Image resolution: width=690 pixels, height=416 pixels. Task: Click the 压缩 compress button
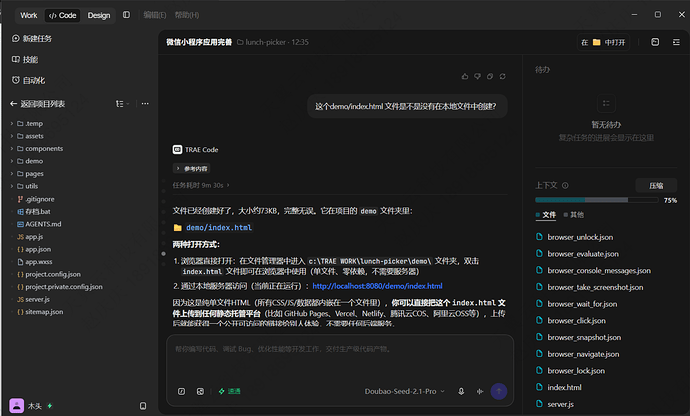(656, 186)
